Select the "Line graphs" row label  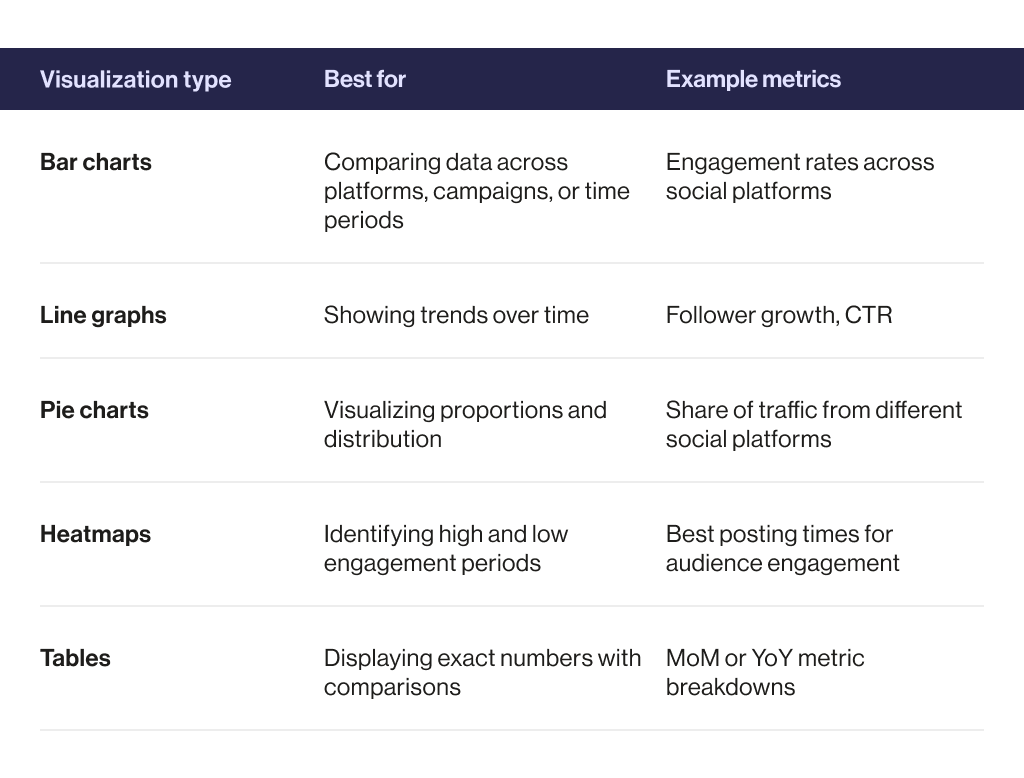(103, 315)
